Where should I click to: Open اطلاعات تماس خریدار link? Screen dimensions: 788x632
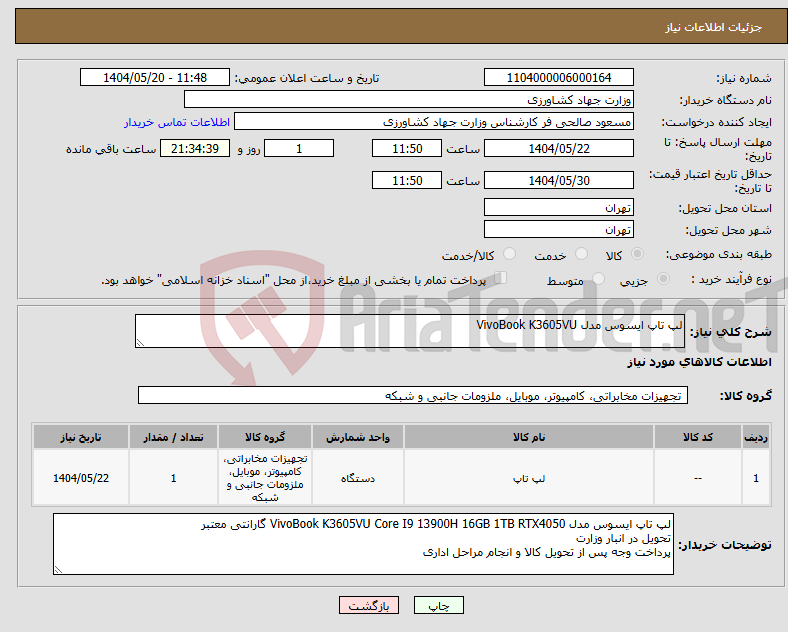[177, 122]
